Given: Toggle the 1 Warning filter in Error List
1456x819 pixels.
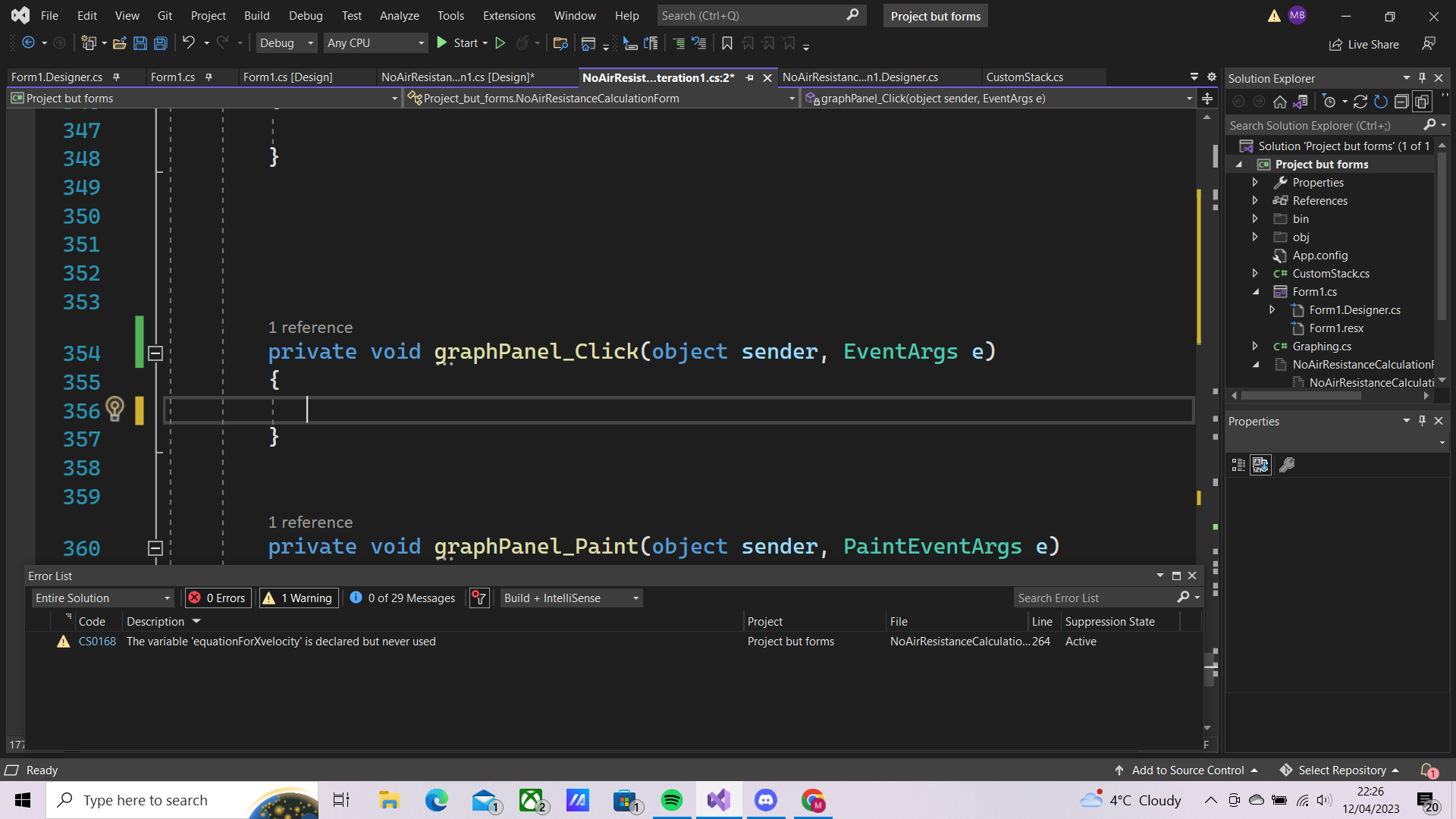Looking at the screenshot, I should click(298, 598).
